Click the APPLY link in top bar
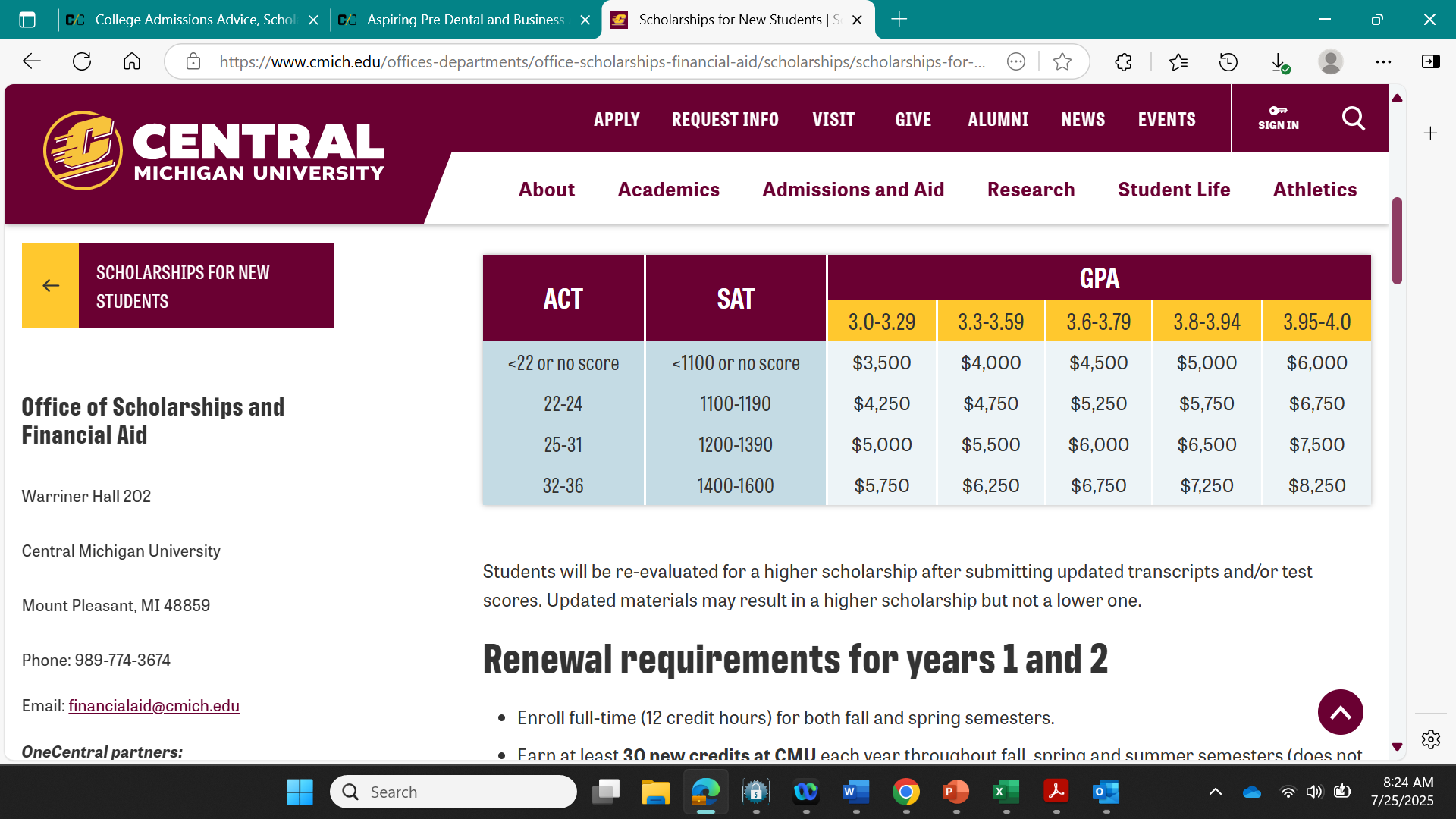 616,120
